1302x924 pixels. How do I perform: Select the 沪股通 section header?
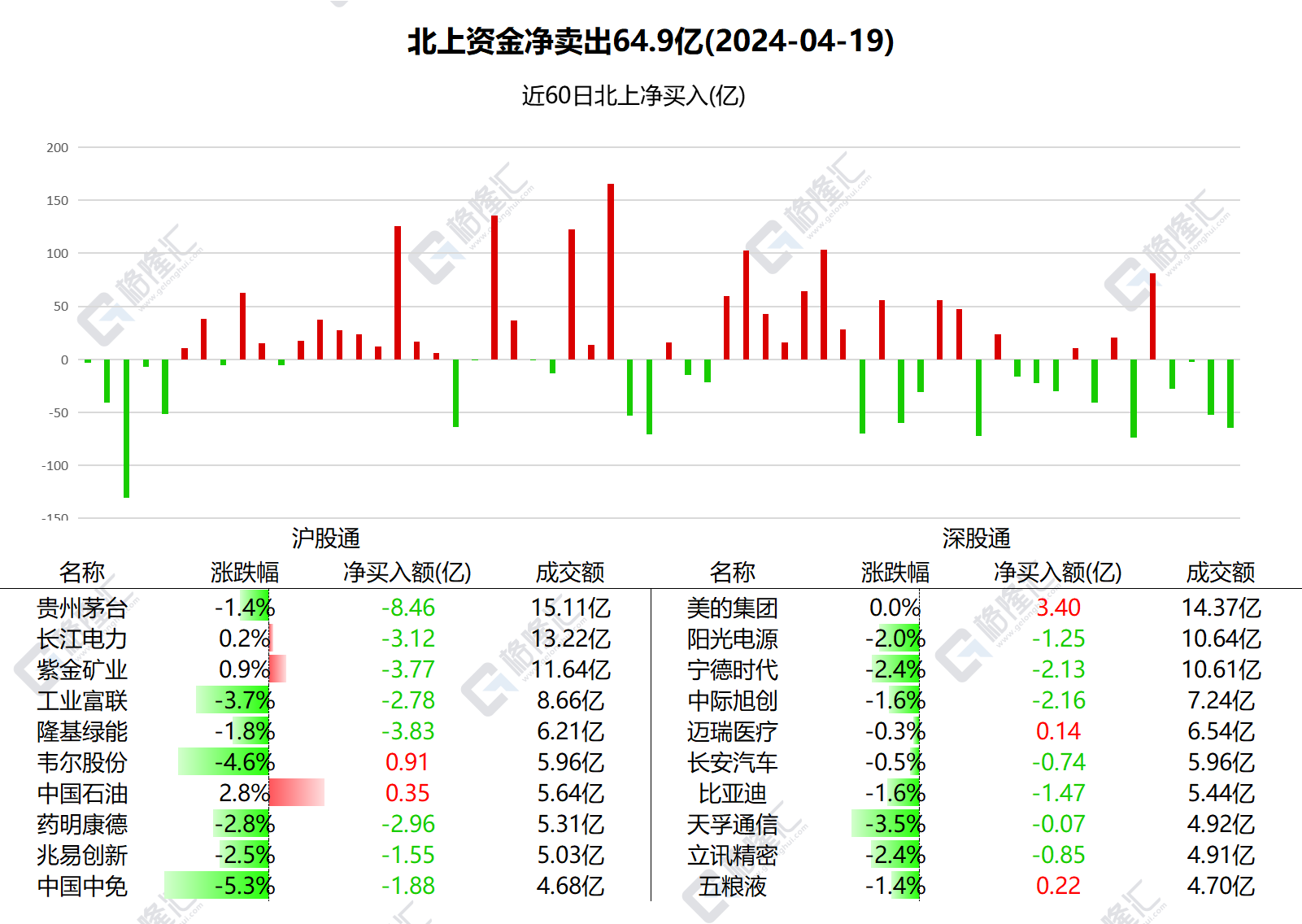(325, 538)
